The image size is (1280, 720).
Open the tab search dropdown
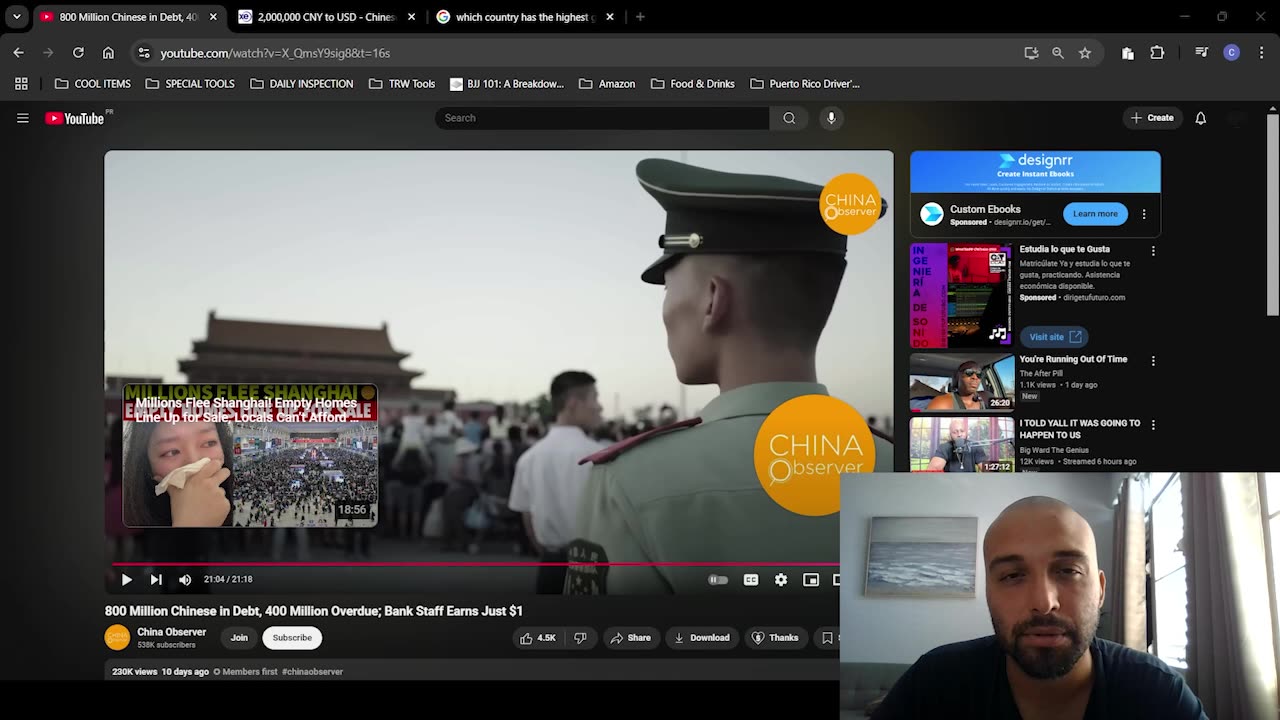17,17
